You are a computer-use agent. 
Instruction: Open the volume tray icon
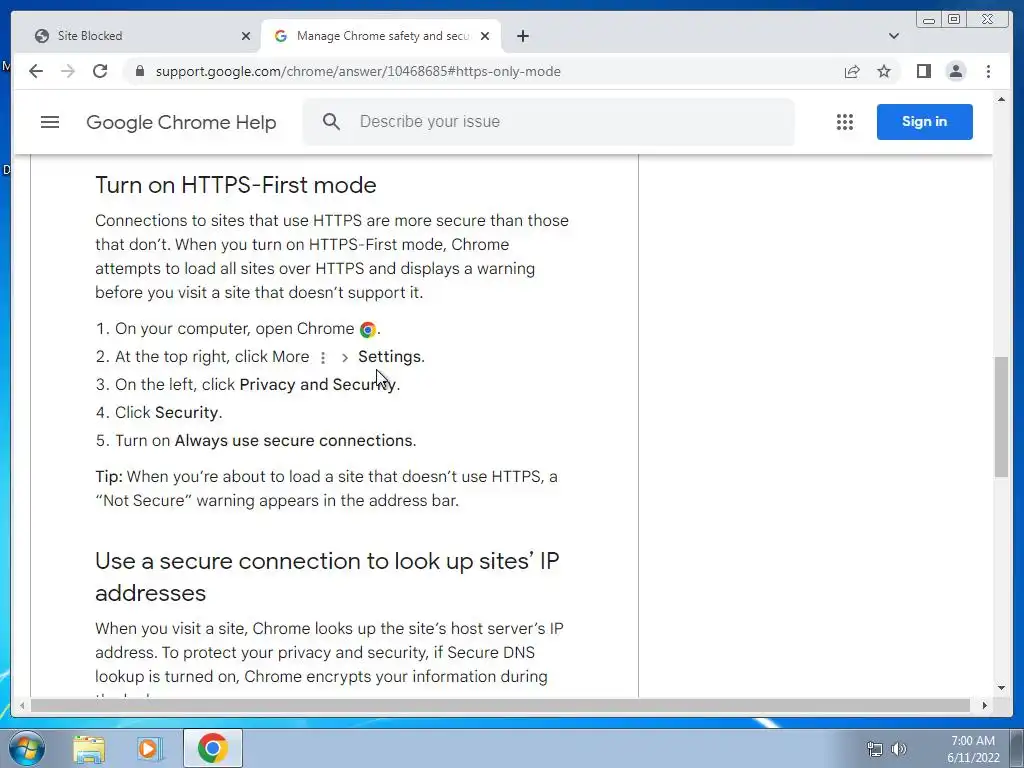pos(899,749)
